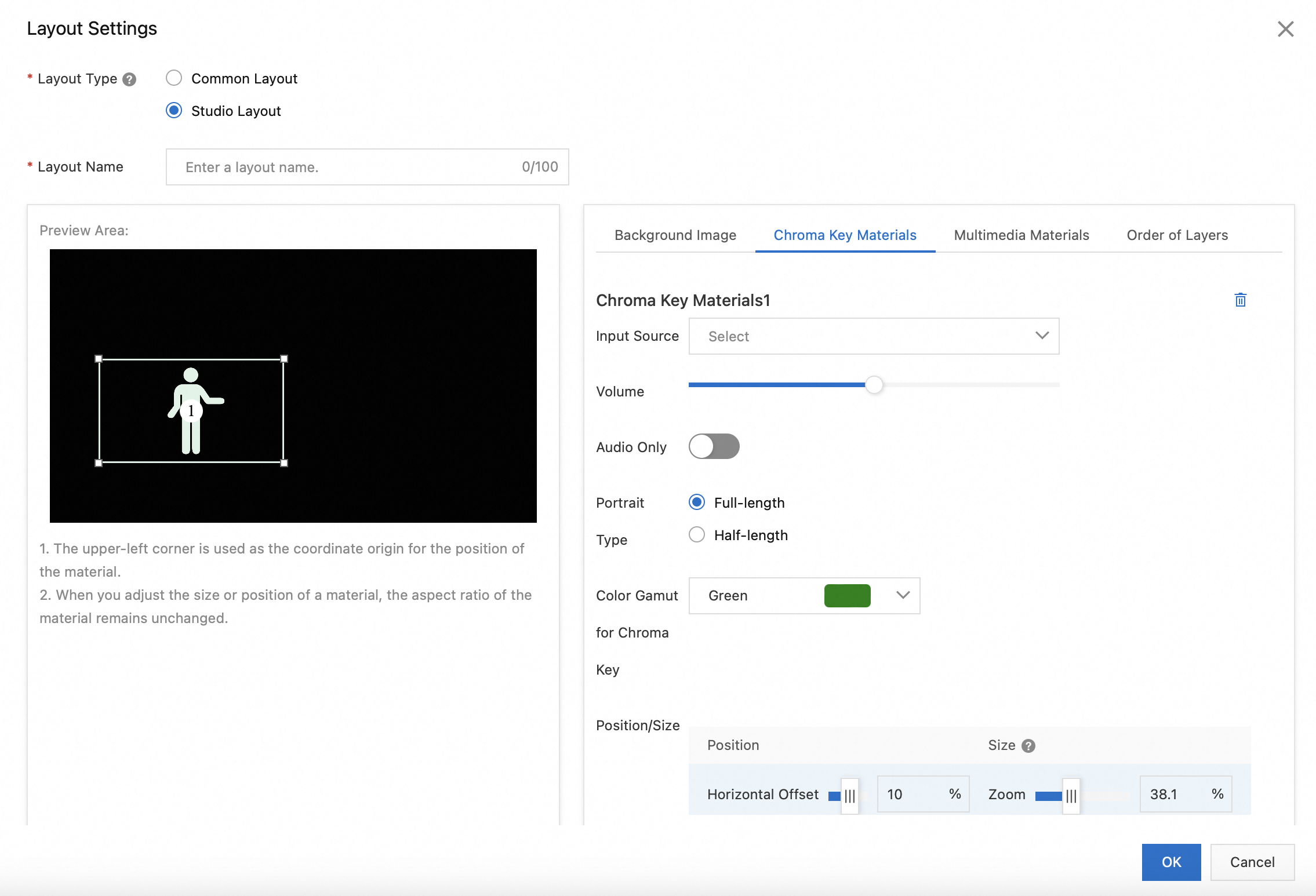This screenshot has height=896, width=1316.
Task: Click the bottom-left resize handle in preview
Action: [x=99, y=463]
